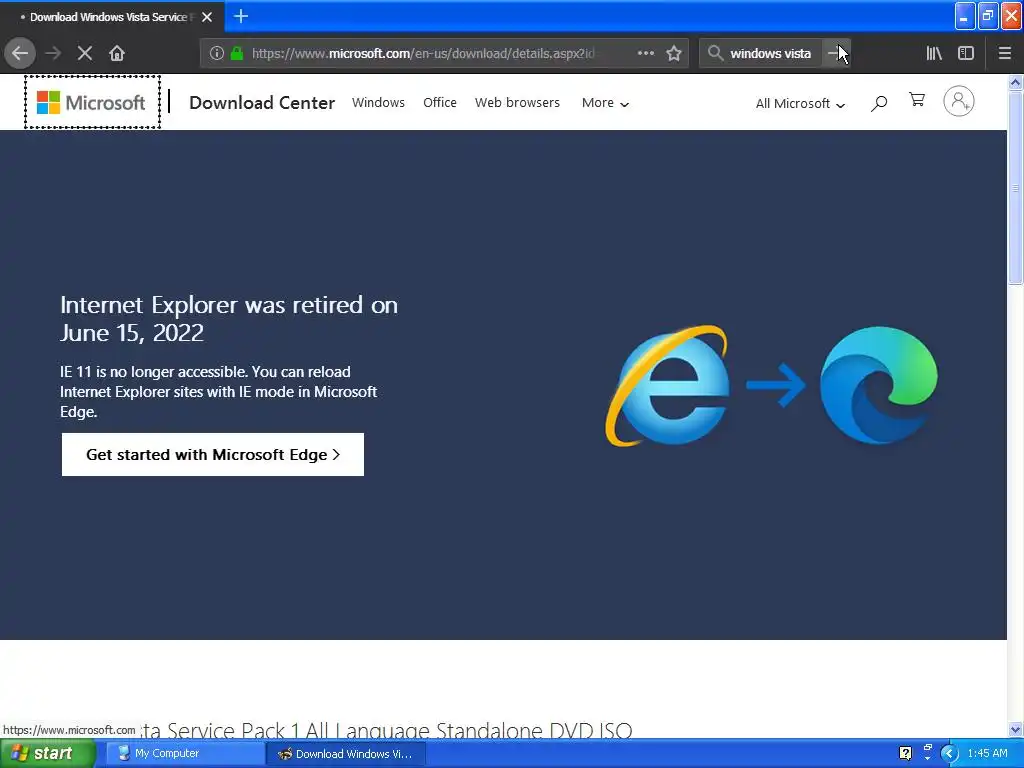Click the help question mark tray icon

905,754
